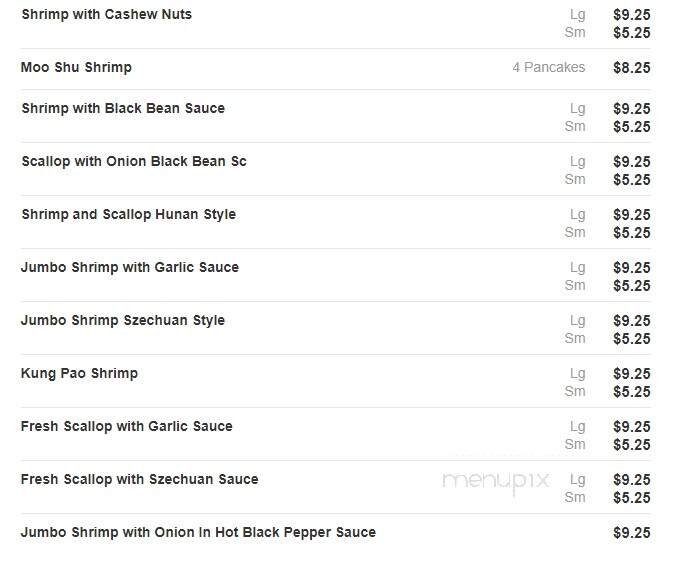Click the Shrimp with Black Bean Sauce item

tap(123, 108)
